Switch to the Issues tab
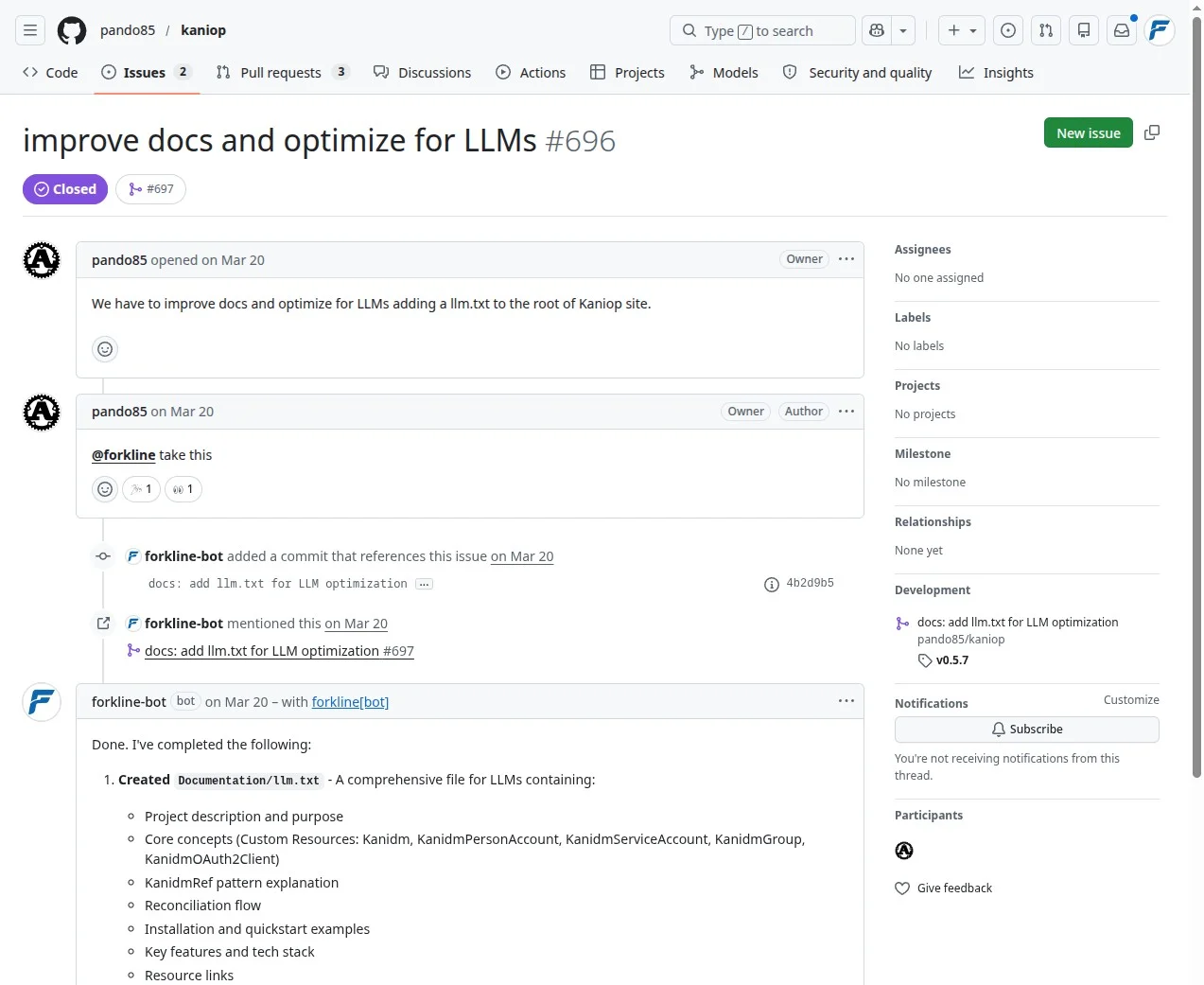 (146, 72)
